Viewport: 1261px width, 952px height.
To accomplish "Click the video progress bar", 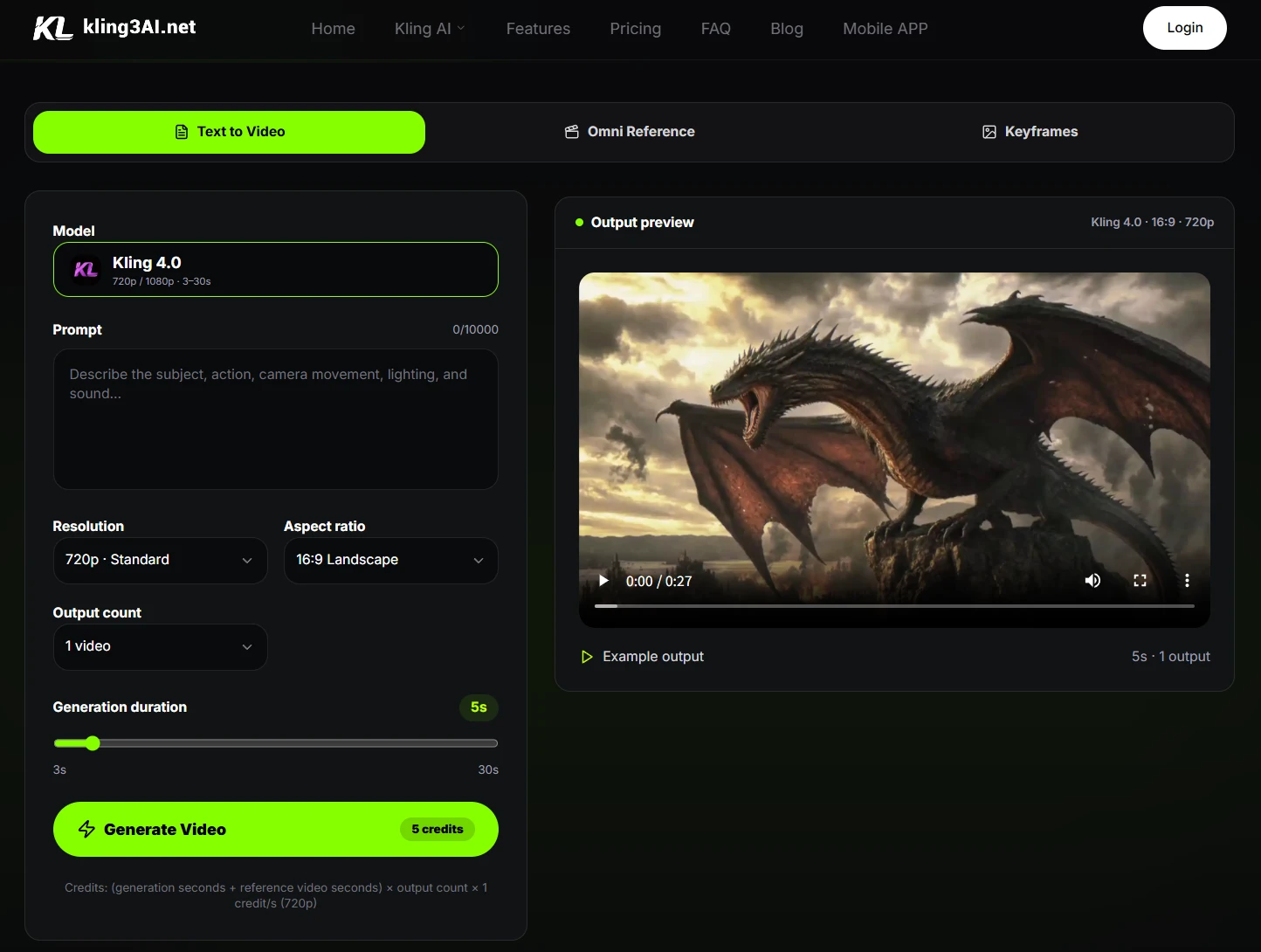I will (894, 605).
